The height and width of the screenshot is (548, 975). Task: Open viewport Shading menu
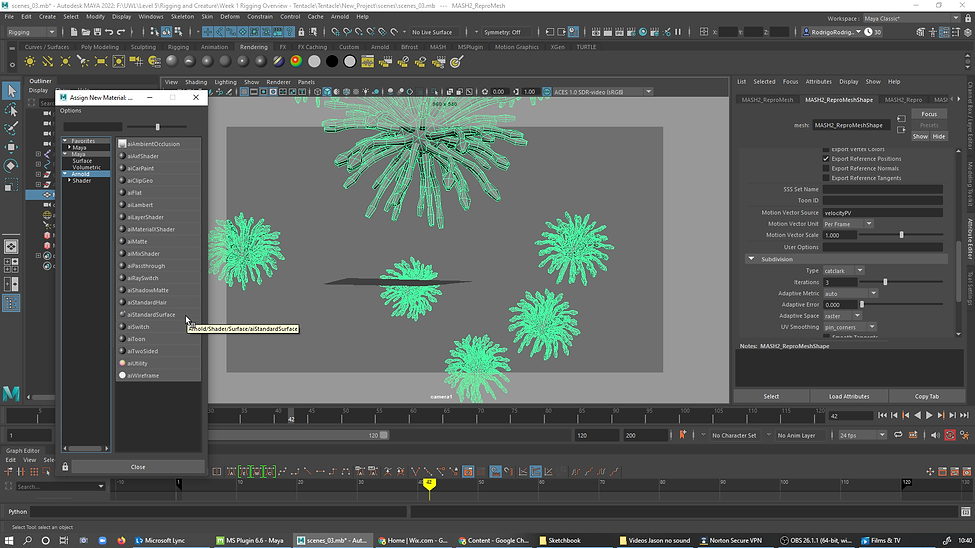[196, 81]
